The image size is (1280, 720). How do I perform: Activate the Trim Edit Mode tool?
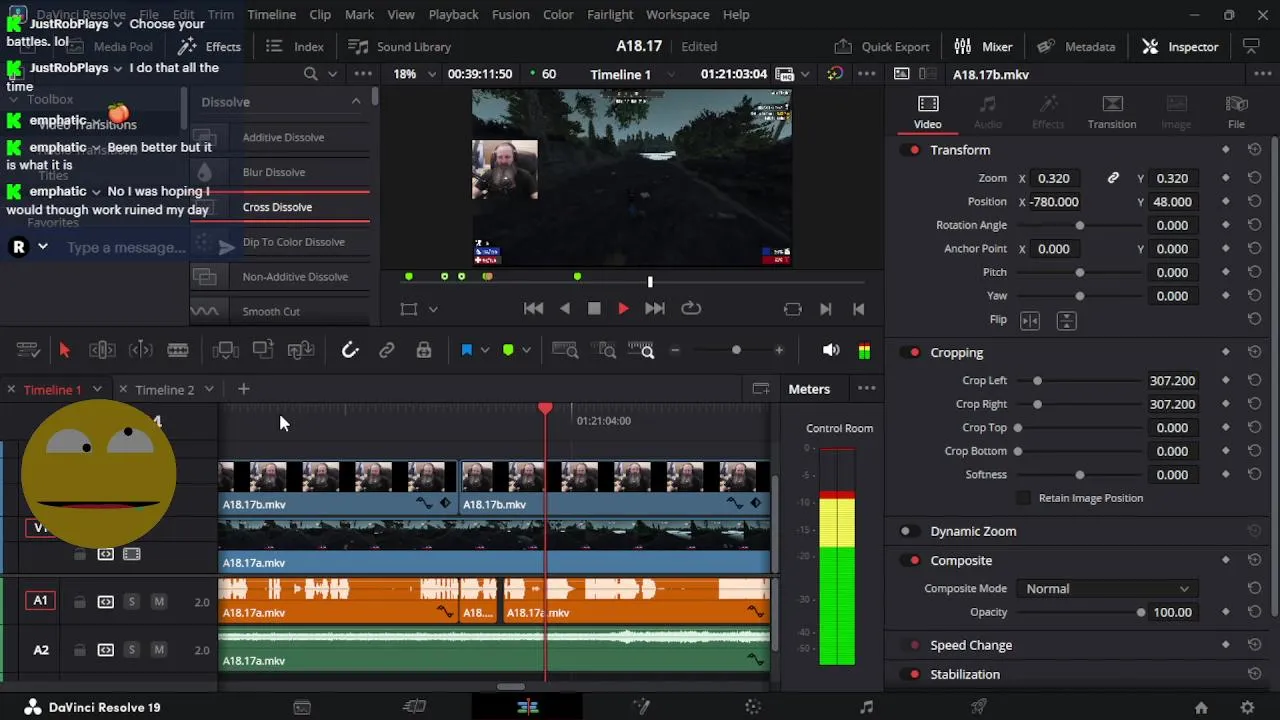102,350
